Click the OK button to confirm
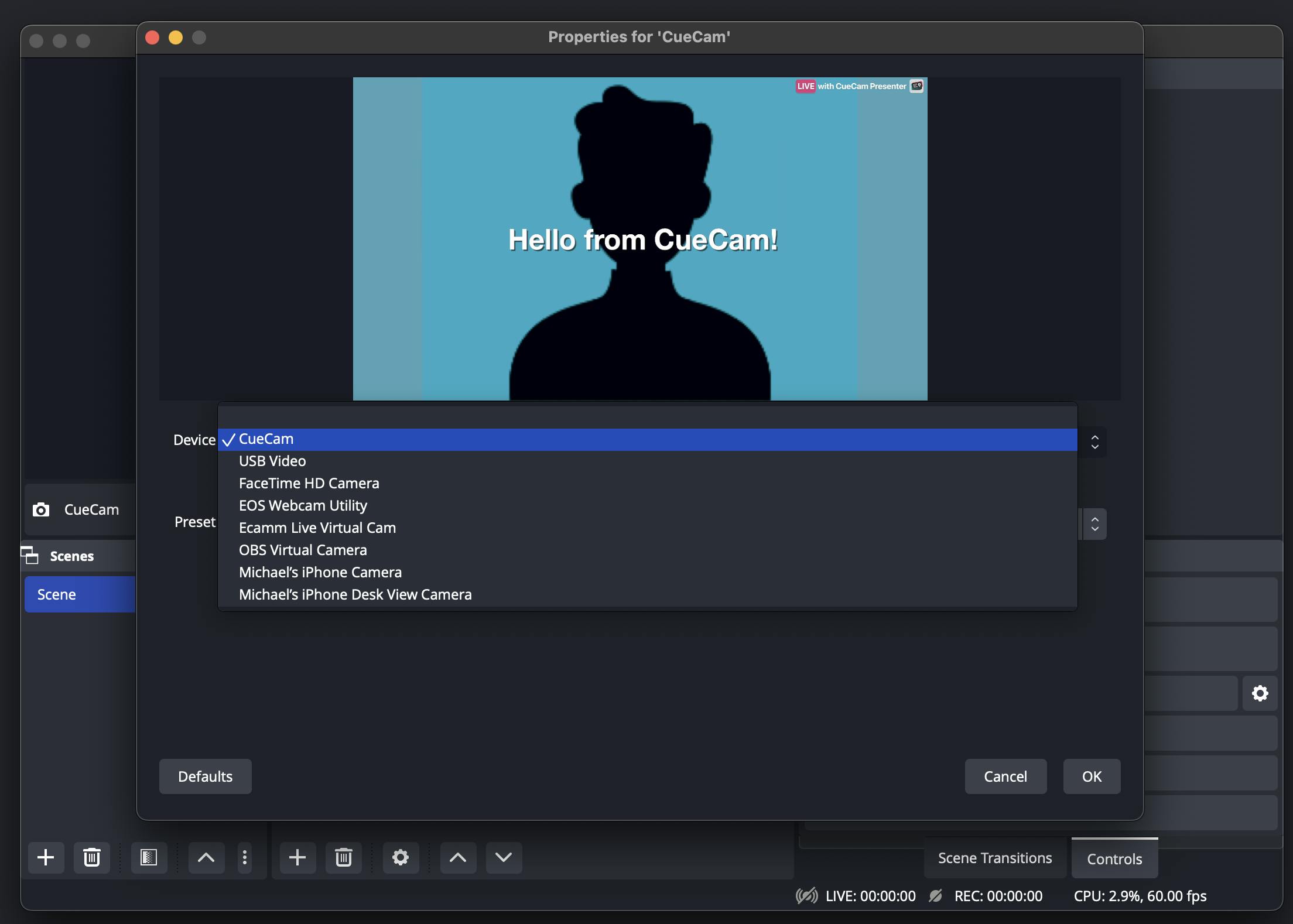1293x924 pixels. pyautogui.click(x=1091, y=775)
